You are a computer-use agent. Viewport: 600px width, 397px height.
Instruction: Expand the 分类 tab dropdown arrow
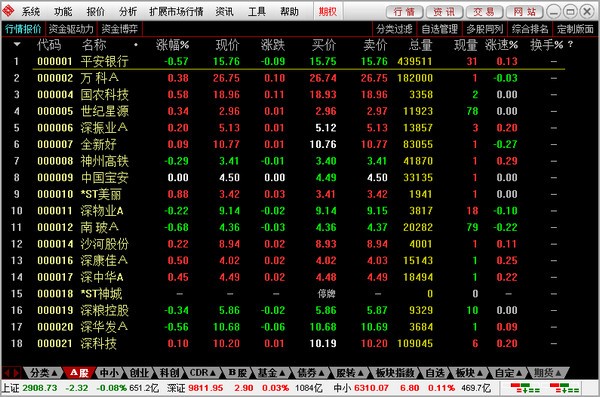(54, 372)
